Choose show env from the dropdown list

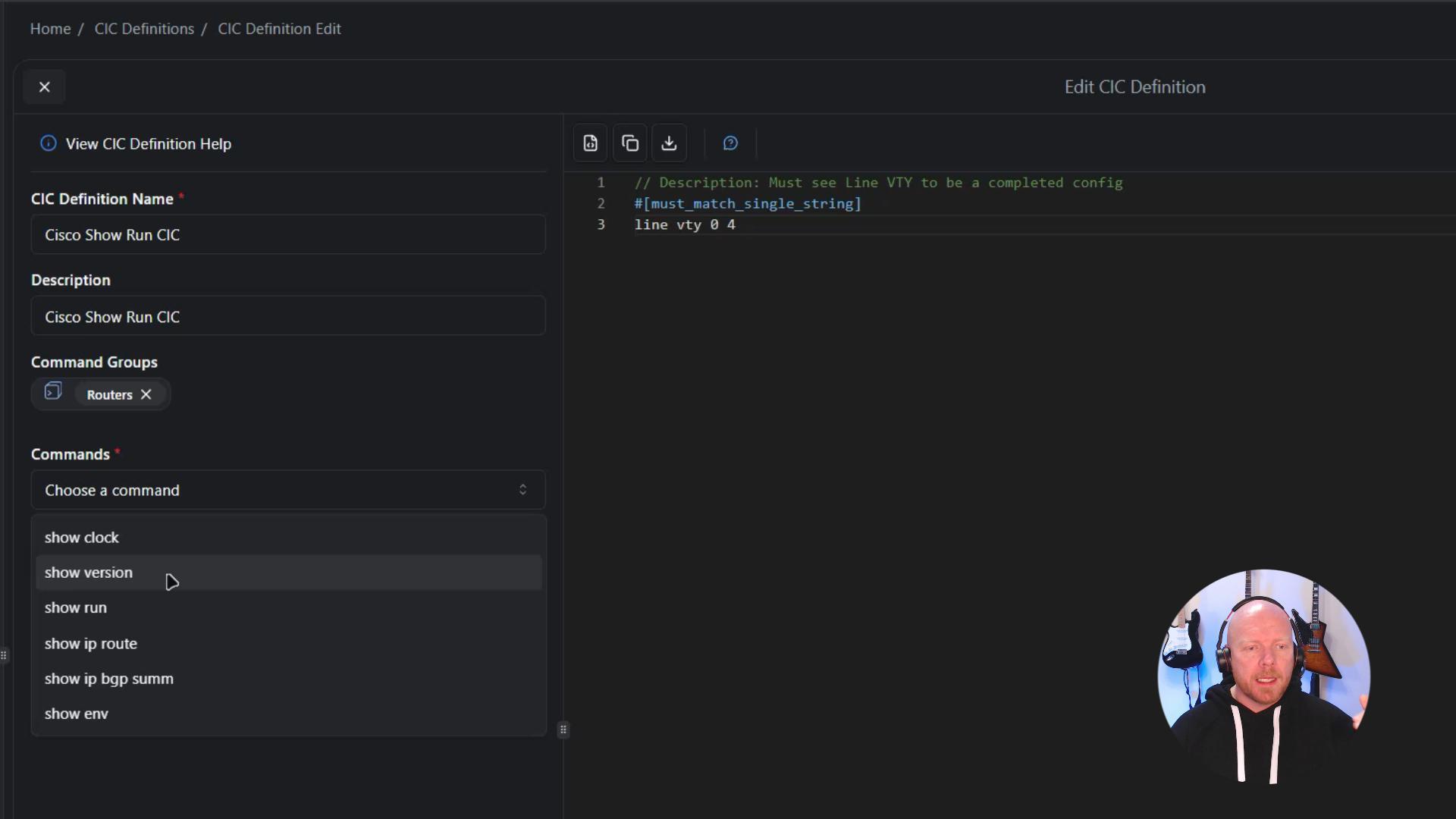pos(77,714)
